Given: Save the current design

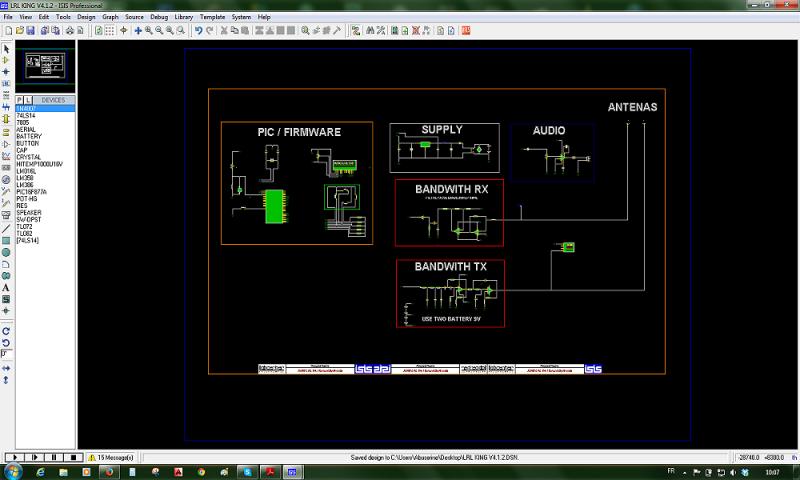Looking at the screenshot, I should click(30, 31).
